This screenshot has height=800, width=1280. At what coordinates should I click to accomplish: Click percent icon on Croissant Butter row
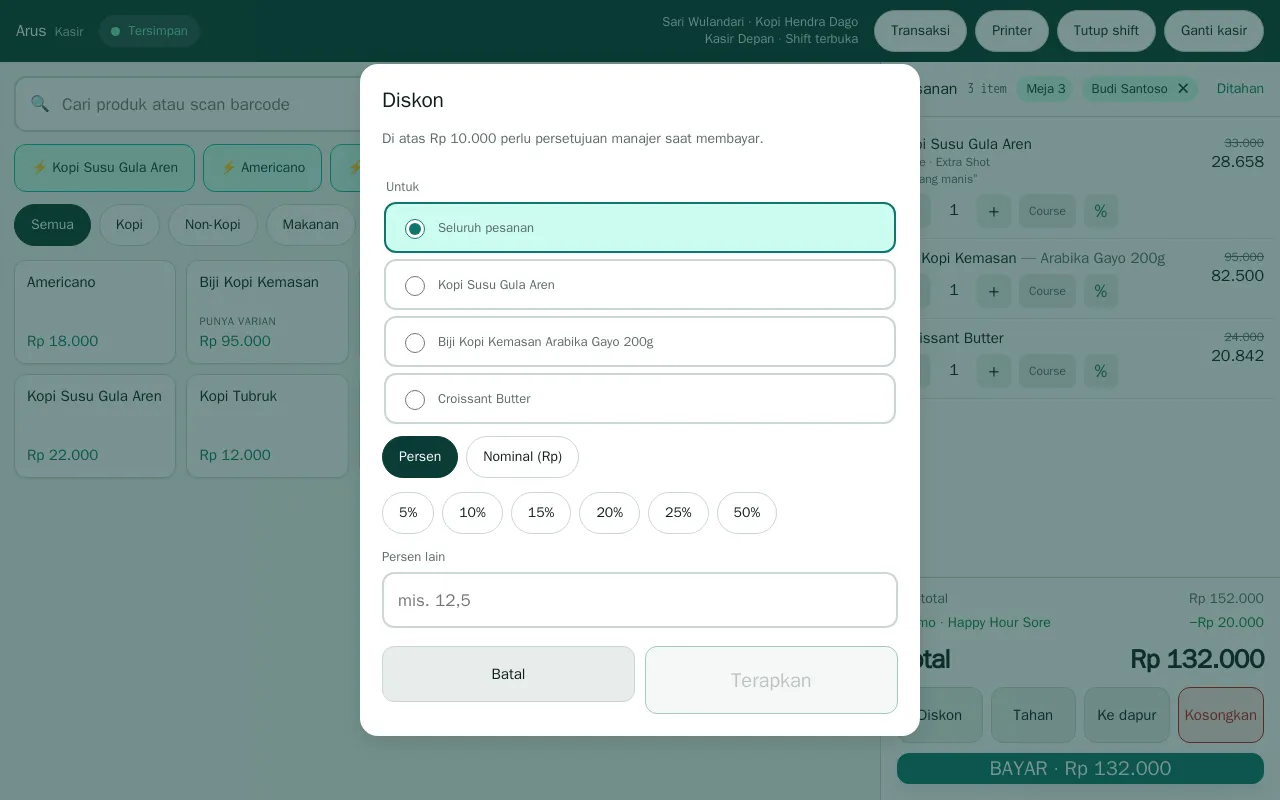click(1101, 371)
